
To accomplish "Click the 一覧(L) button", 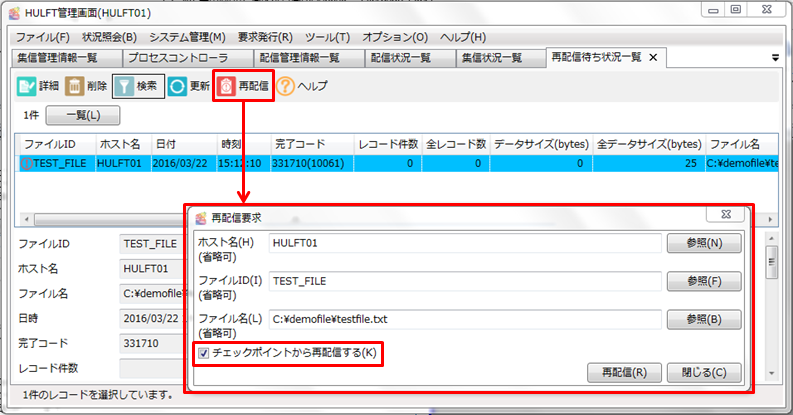I will click(x=83, y=115).
